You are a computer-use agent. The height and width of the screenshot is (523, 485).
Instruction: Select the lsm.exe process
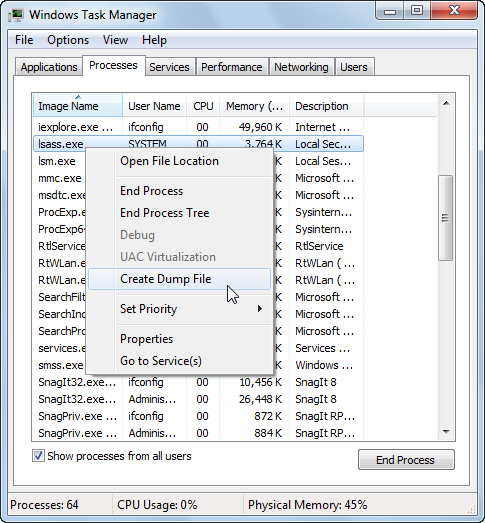[57, 161]
